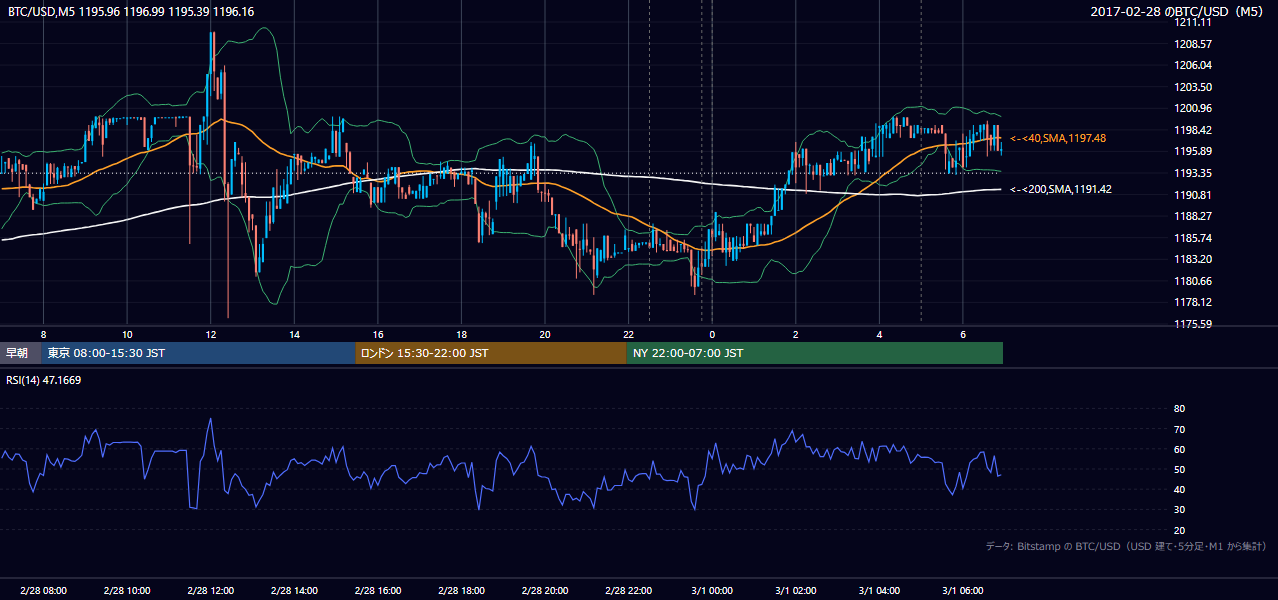Click the Bitstamp data source note
This screenshot has width=1278, height=600.
coord(1126,546)
